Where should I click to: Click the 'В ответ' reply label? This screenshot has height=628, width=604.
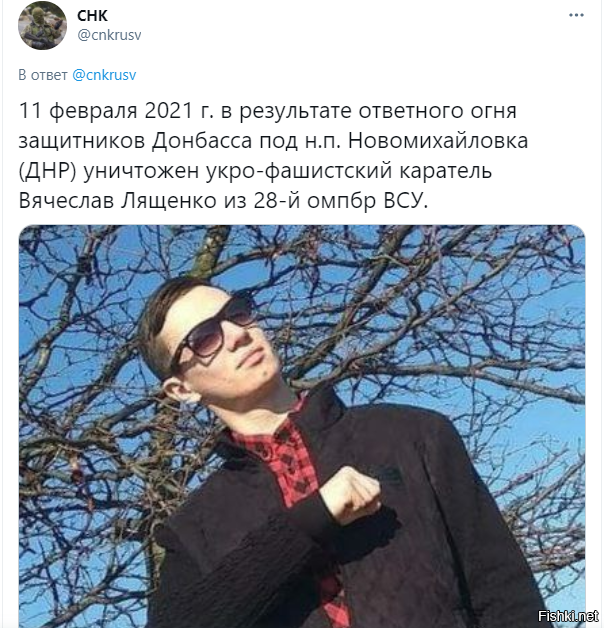pos(43,75)
